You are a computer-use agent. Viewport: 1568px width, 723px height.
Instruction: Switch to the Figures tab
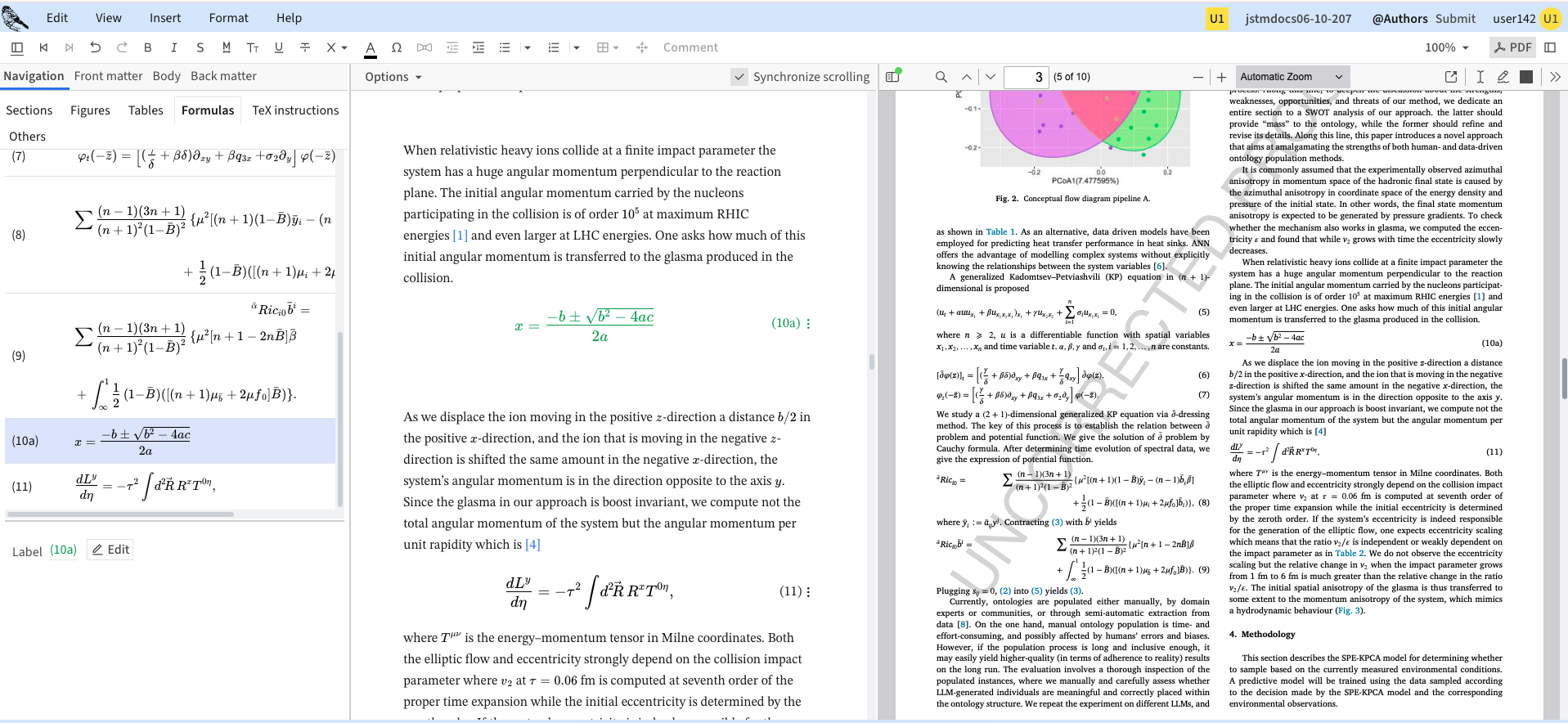pos(90,110)
